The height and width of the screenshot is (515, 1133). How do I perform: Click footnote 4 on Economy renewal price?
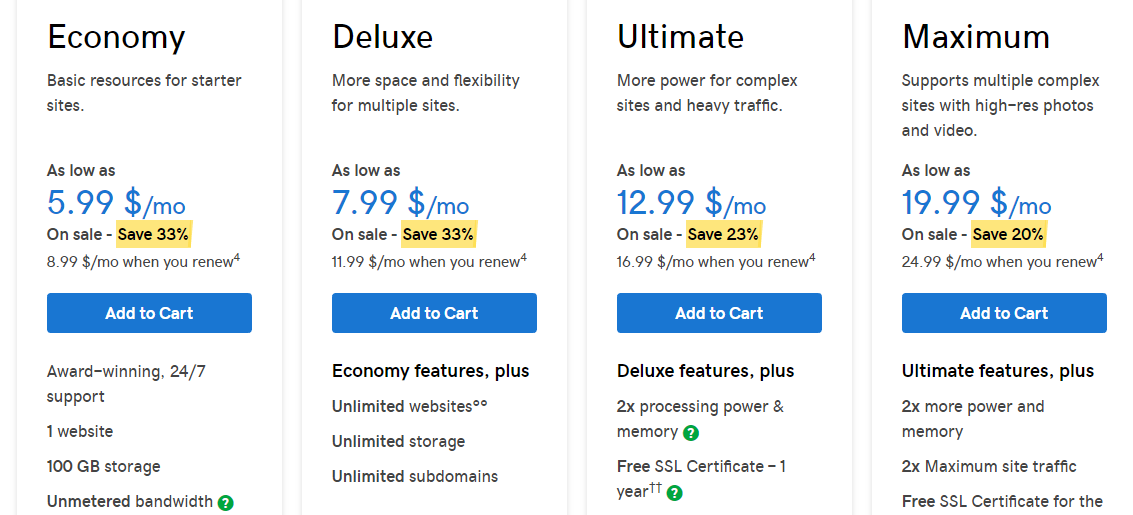tap(238, 256)
